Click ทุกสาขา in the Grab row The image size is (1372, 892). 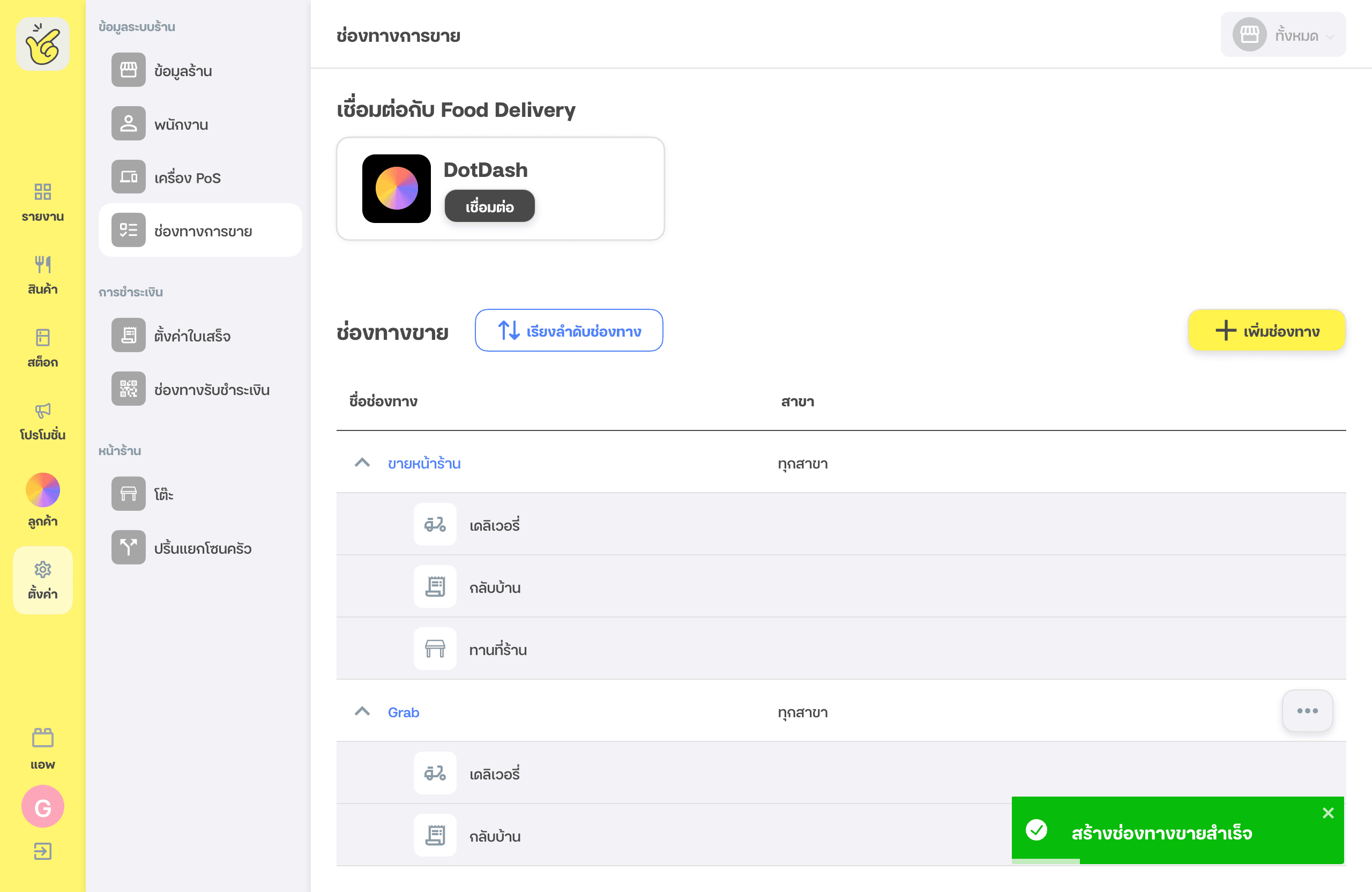click(802, 712)
